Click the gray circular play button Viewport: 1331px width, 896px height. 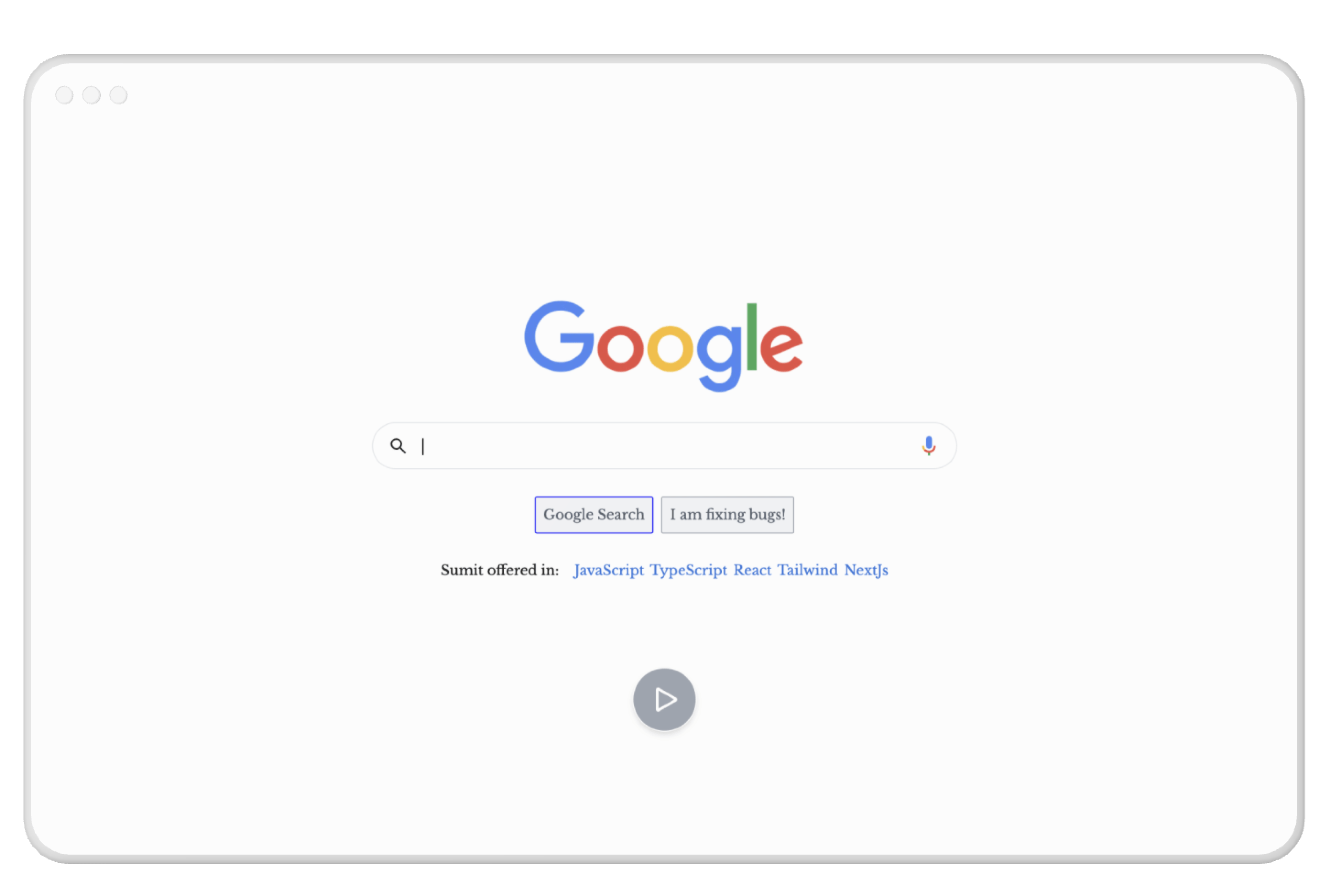pyautogui.click(x=665, y=699)
